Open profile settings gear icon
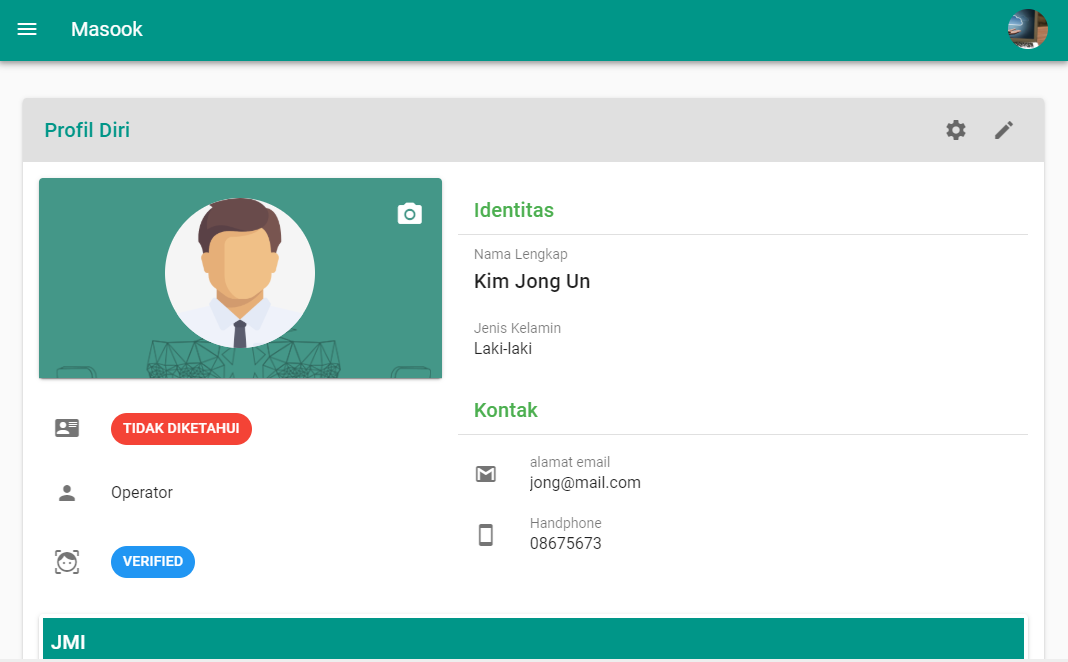This screenshot has height=662, width=1068. 956,130
